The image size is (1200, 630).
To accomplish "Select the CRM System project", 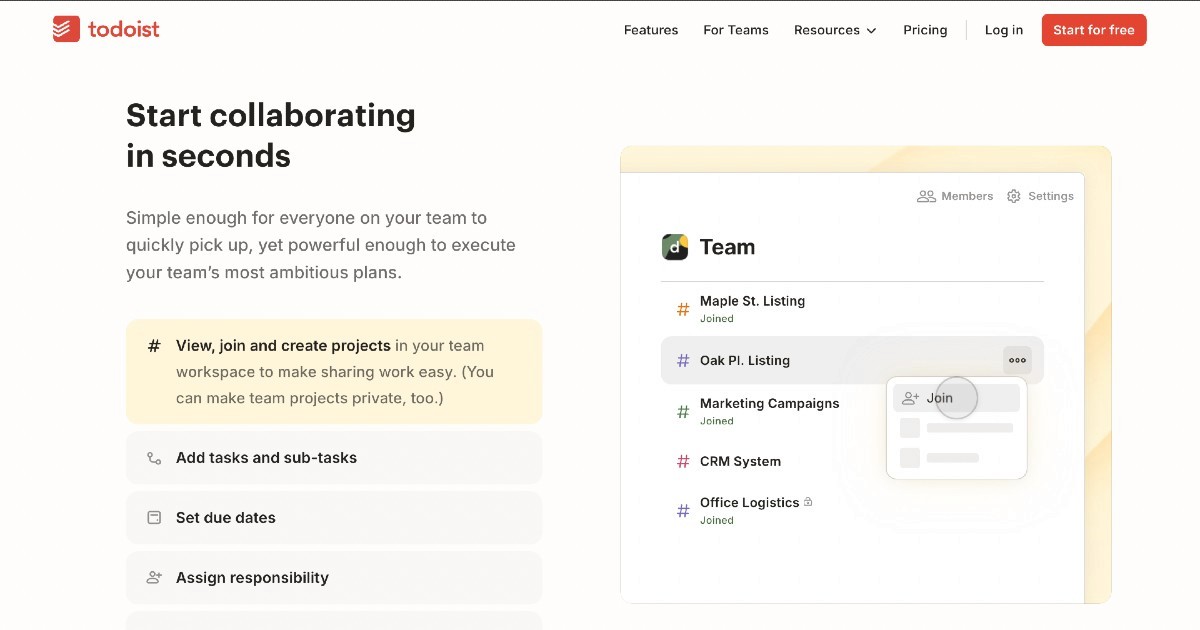I will pyautogui.click(x=740, y=461).
